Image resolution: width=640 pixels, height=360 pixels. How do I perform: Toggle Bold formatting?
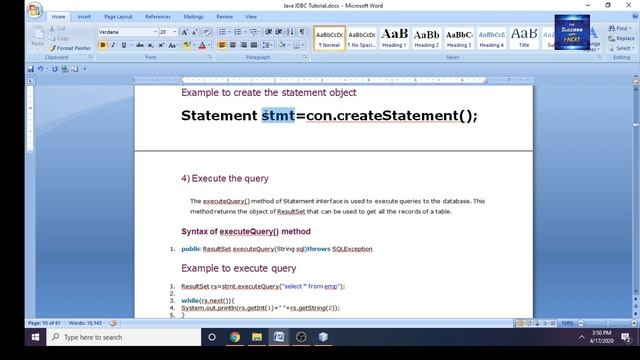click(x=102, y=45)
